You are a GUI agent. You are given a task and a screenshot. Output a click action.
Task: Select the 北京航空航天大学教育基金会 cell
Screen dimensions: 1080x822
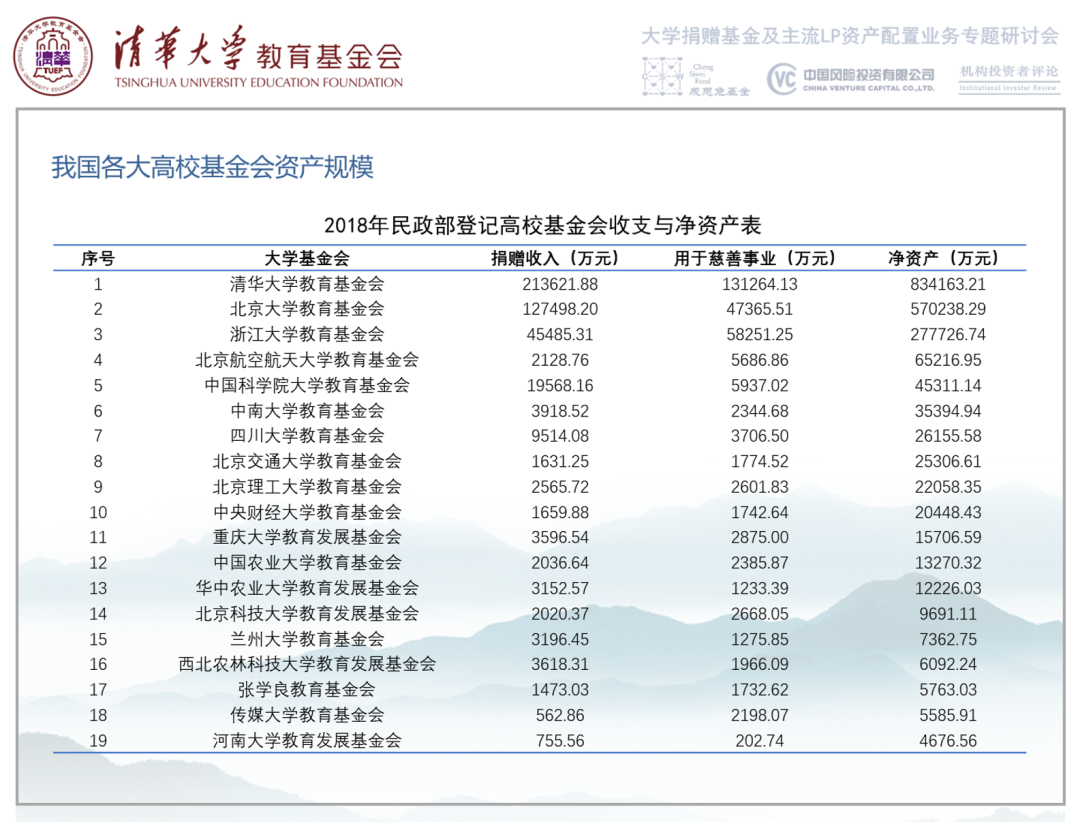(307, 360)
